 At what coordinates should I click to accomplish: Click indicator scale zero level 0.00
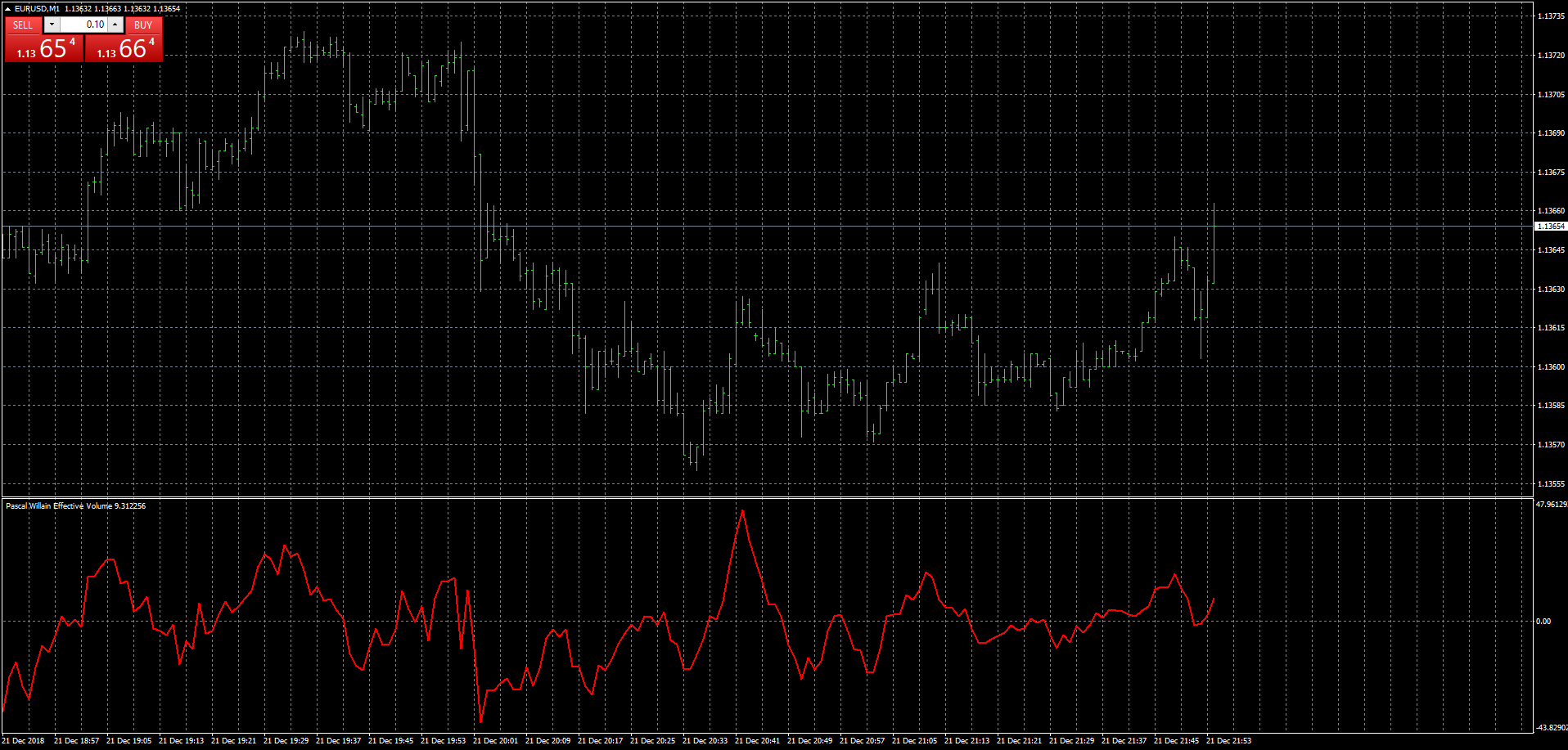1543,622
